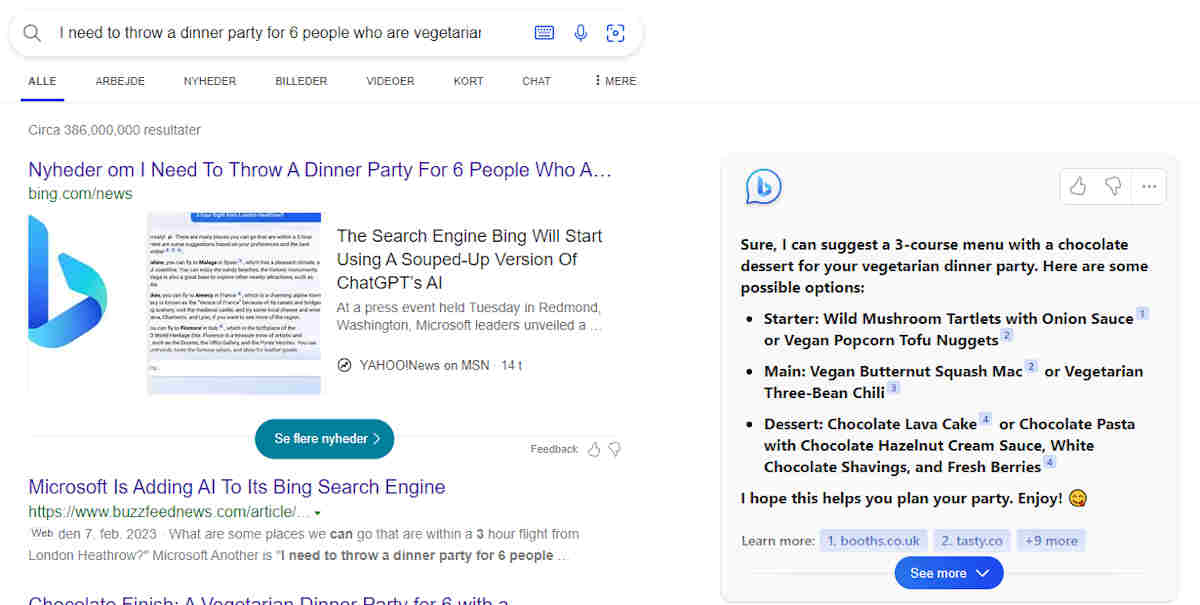Image resolution: width=1200 pixels, height=605 pixels.
Task: Open buzzfeednews URL dropdown arrow
Action: [x=317, y=513]
